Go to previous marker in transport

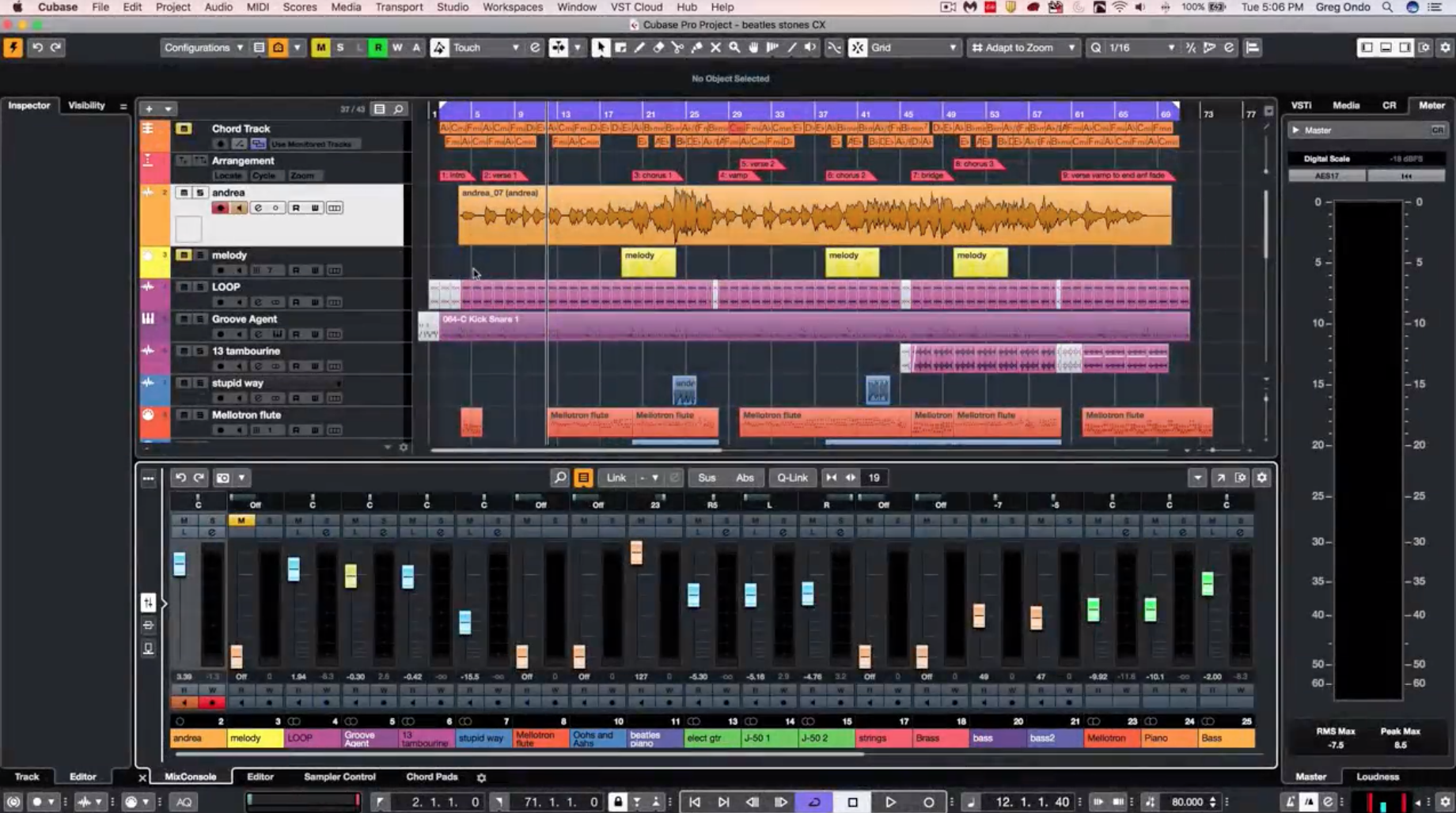click(694, 802)
